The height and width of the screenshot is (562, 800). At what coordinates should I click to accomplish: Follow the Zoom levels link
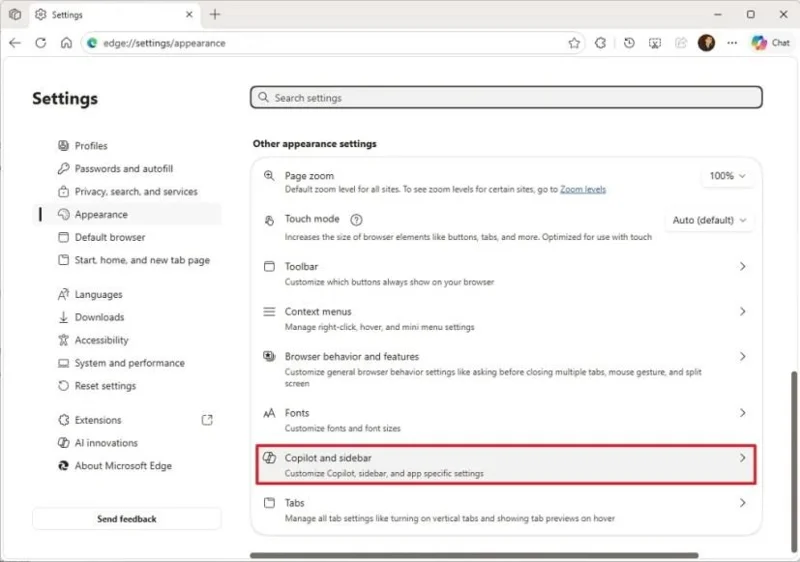pyautogui.click(x=583, y=189)
